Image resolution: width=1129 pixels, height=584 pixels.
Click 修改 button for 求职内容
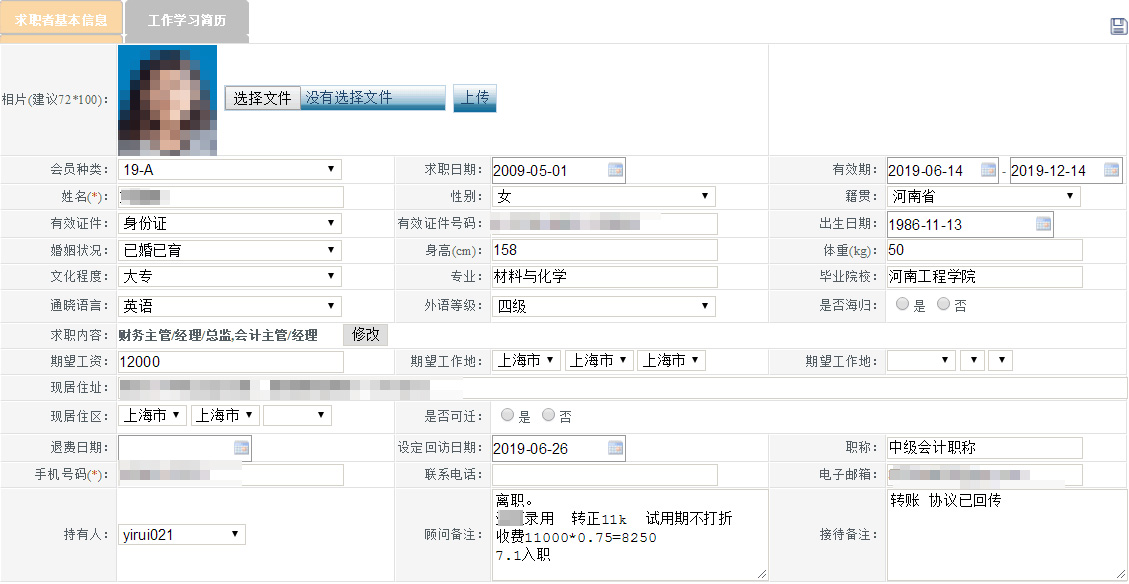click(x=366, y=336)
